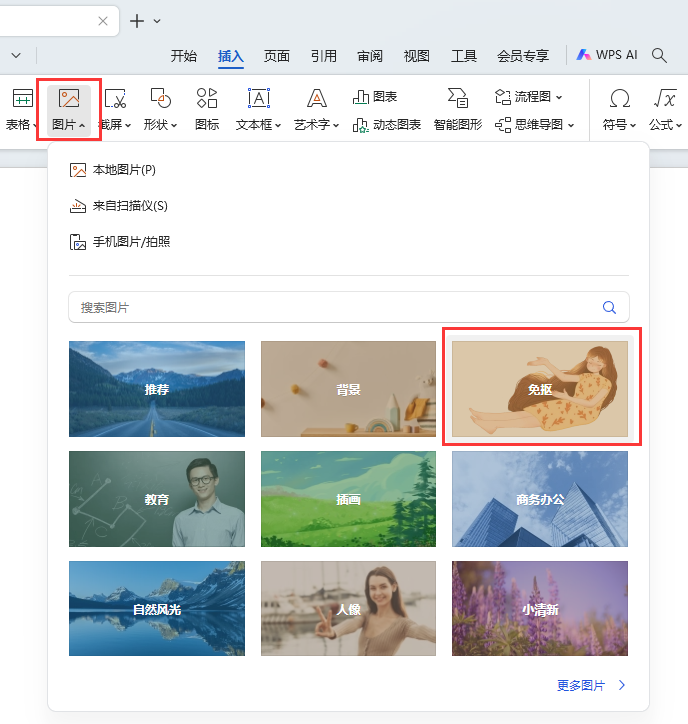Viewport: 688px width, 724px height.
Task: Open the 免抠 image category thumbnail
Action: click(540, 389)
